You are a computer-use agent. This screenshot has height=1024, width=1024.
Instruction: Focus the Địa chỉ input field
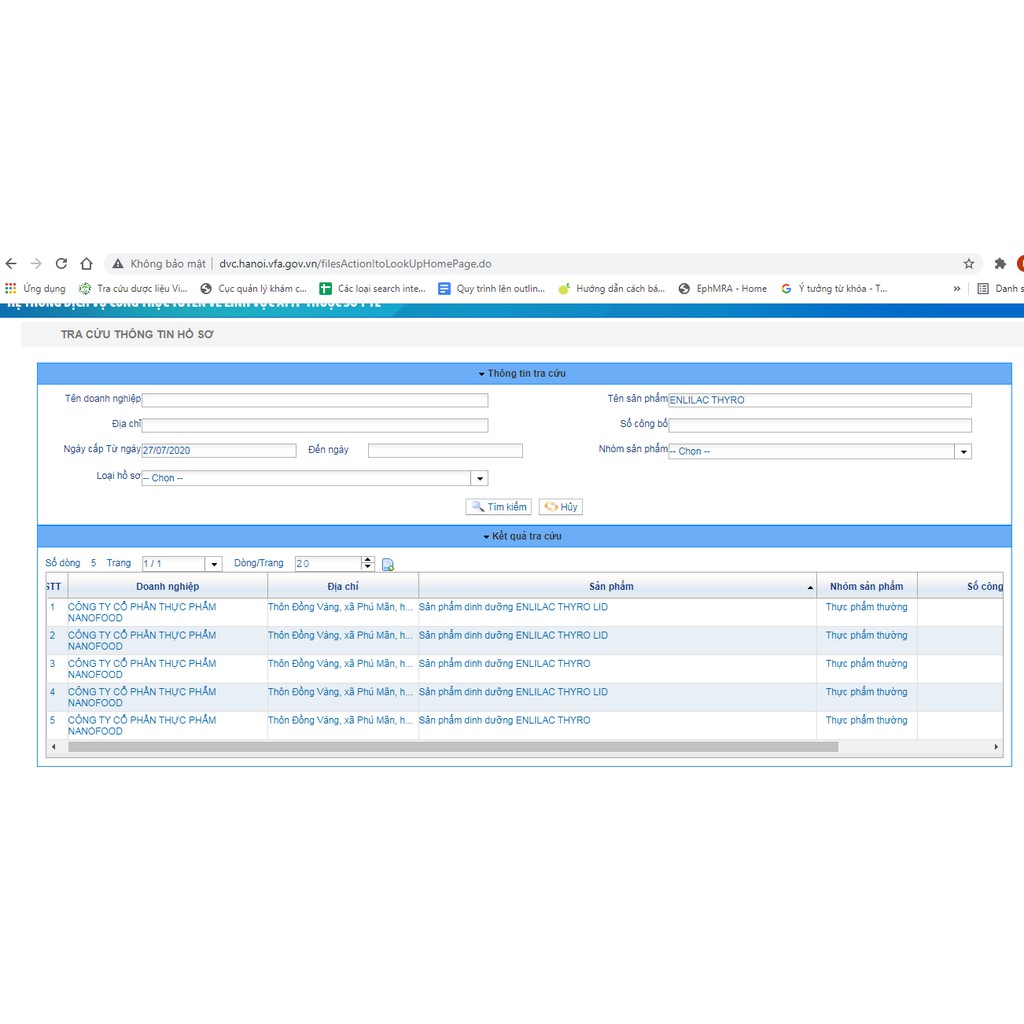click(x=315, y=425)
